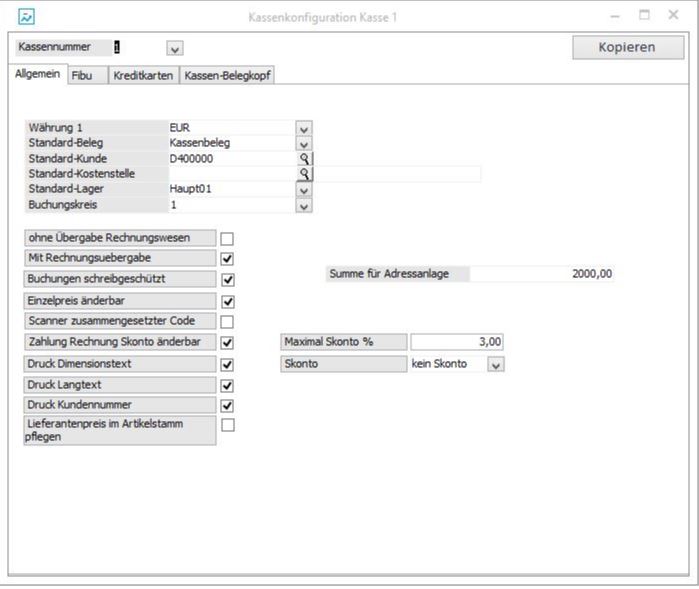Viewport: 699px width, 589px height.
Task: Click the Summe für Adressanlage value field
Action: click(x=541, y=274)
